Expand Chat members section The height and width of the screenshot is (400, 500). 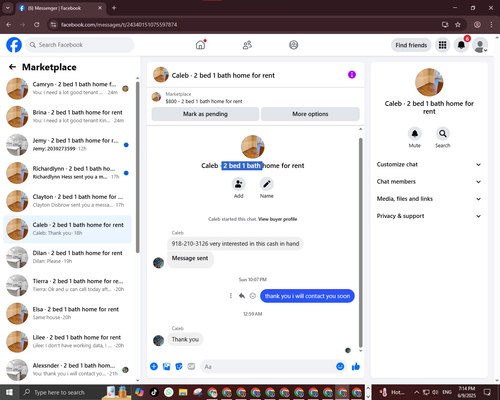click(x=429, y=182)
